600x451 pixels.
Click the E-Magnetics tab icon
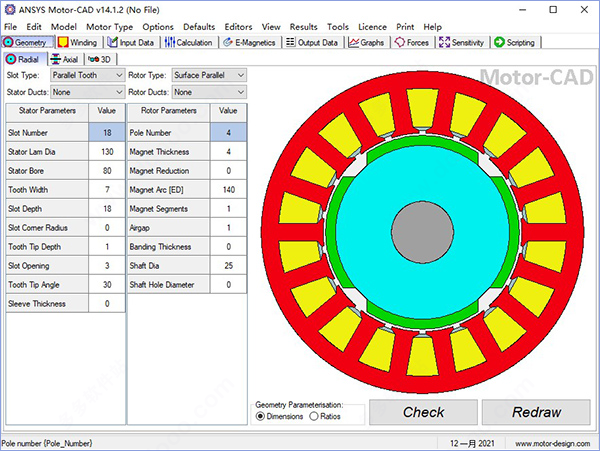click(x=228, y=42)
